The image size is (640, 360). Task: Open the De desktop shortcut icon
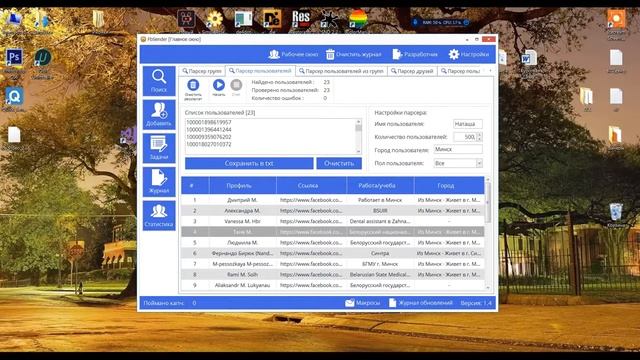[272, 19]
